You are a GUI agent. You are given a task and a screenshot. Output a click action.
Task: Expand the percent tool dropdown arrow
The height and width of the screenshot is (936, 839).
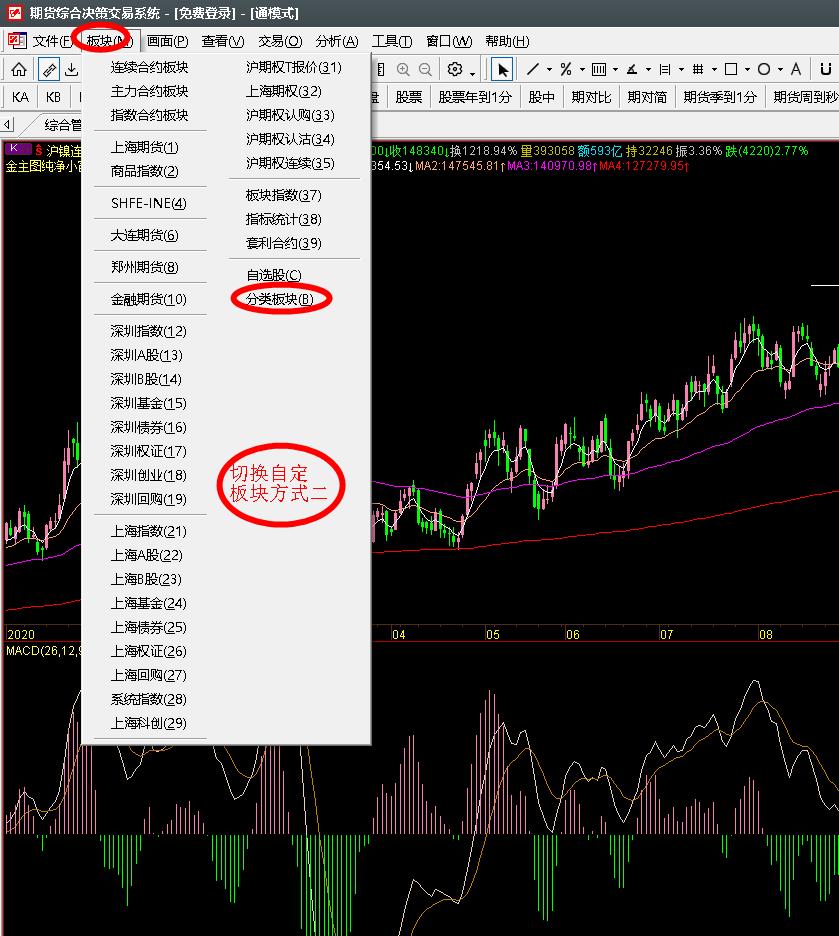click(582, 70)
